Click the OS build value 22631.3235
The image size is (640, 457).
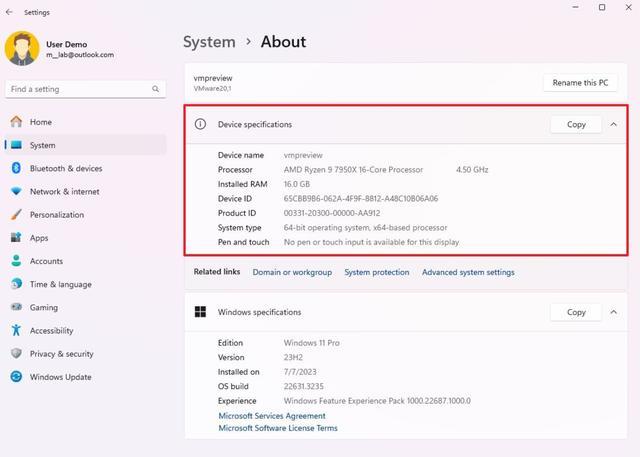[x=303, y=386]
